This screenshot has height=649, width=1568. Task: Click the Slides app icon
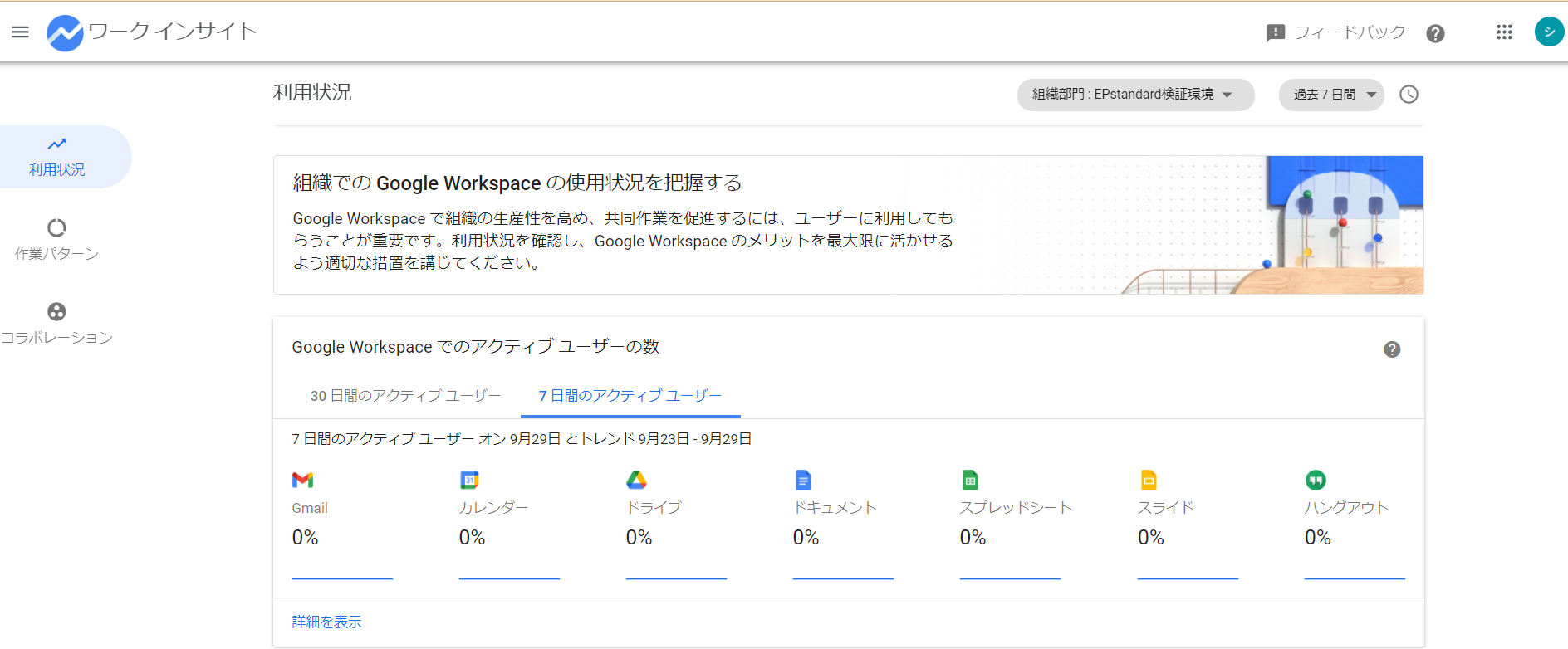(x=1149, y=480)
